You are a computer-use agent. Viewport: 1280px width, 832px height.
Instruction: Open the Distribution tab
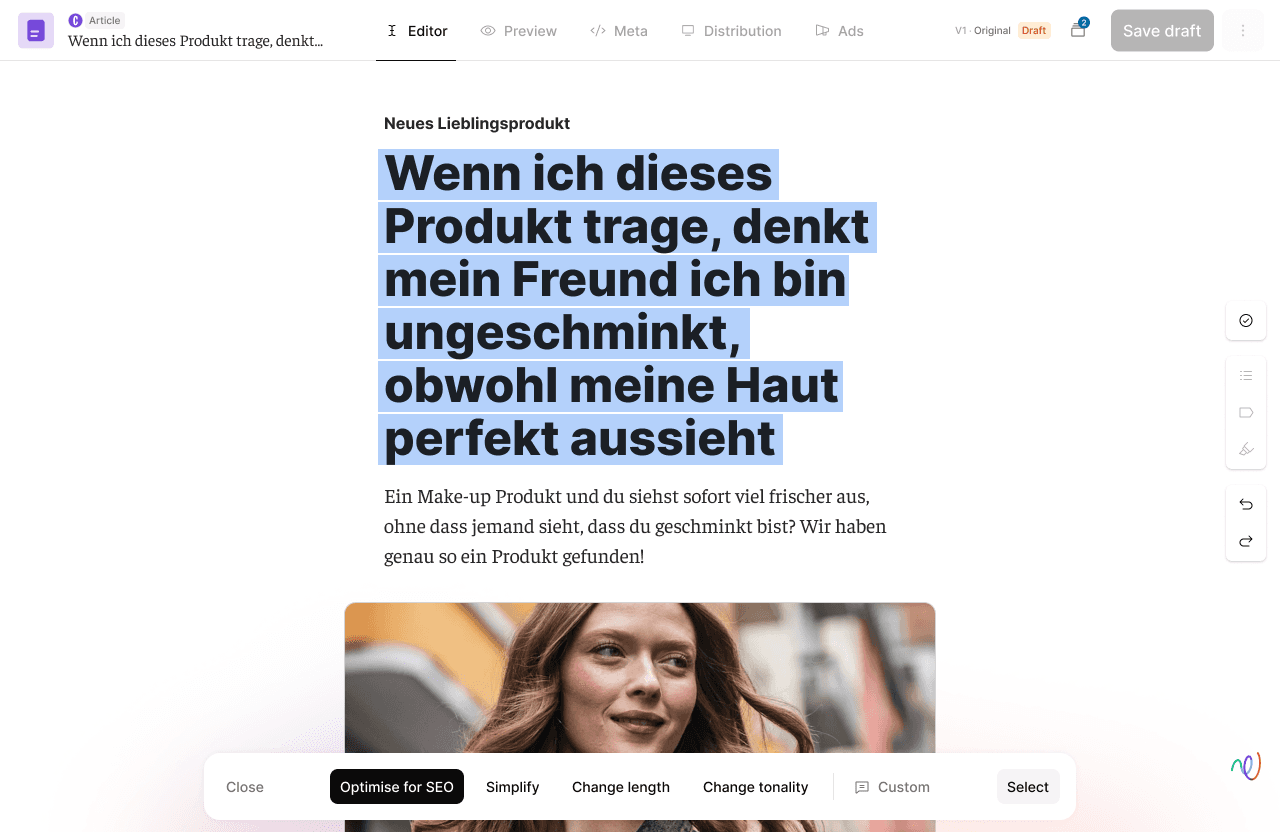pos(731,31)
